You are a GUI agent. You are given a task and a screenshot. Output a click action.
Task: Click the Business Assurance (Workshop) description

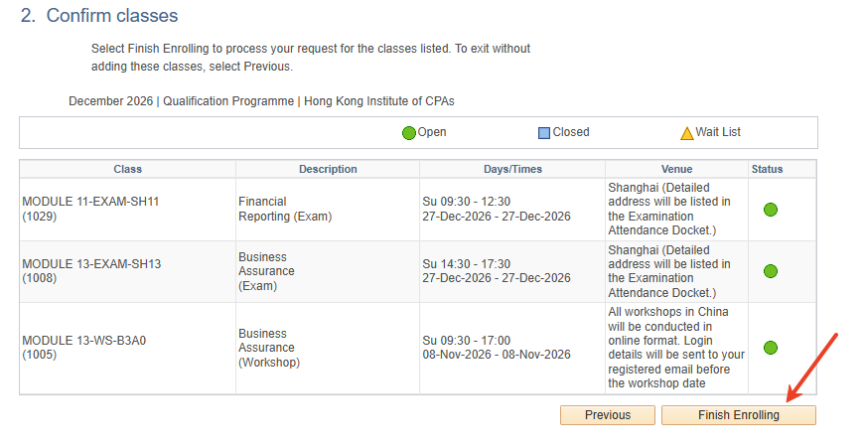tap(269, 348)
